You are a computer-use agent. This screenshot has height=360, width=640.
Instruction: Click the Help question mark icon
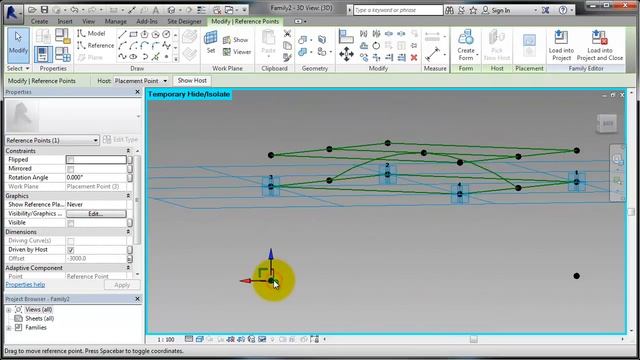coord(563,10)
